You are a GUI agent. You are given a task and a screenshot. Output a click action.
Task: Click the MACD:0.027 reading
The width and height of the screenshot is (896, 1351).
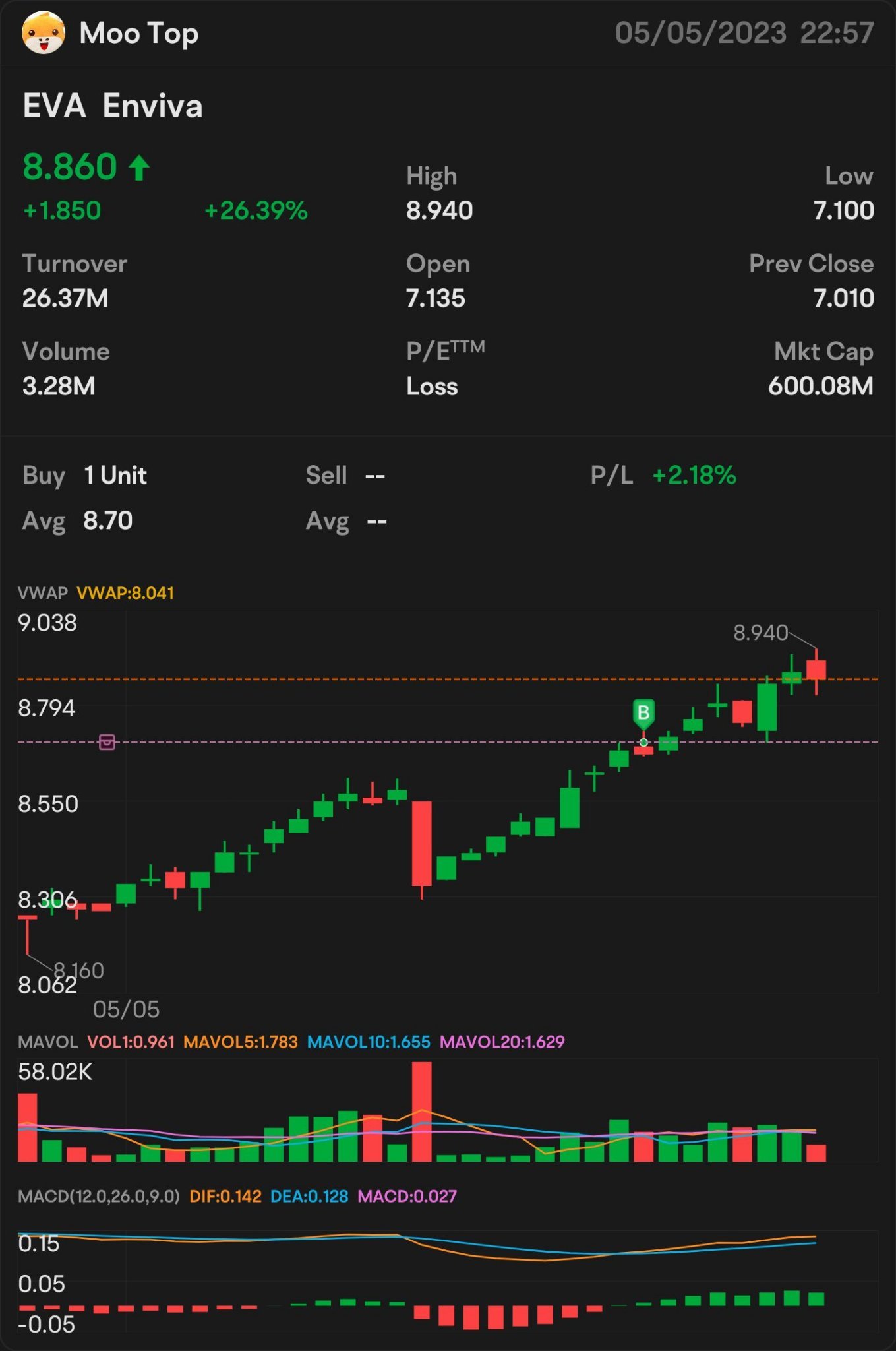click(x=407, y=1196)
